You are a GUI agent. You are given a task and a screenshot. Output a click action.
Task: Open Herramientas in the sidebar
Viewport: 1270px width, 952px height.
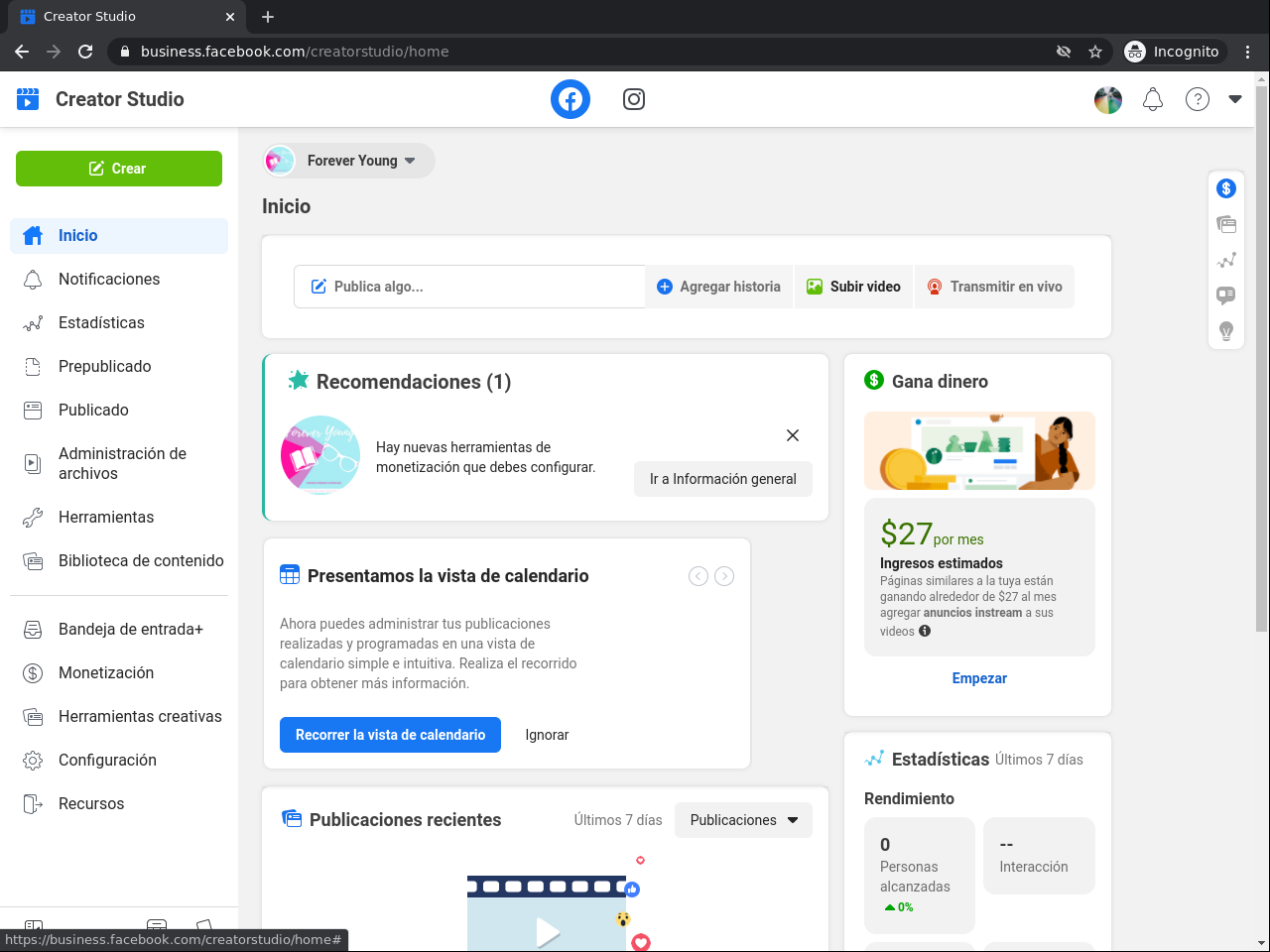pos(119,518)
